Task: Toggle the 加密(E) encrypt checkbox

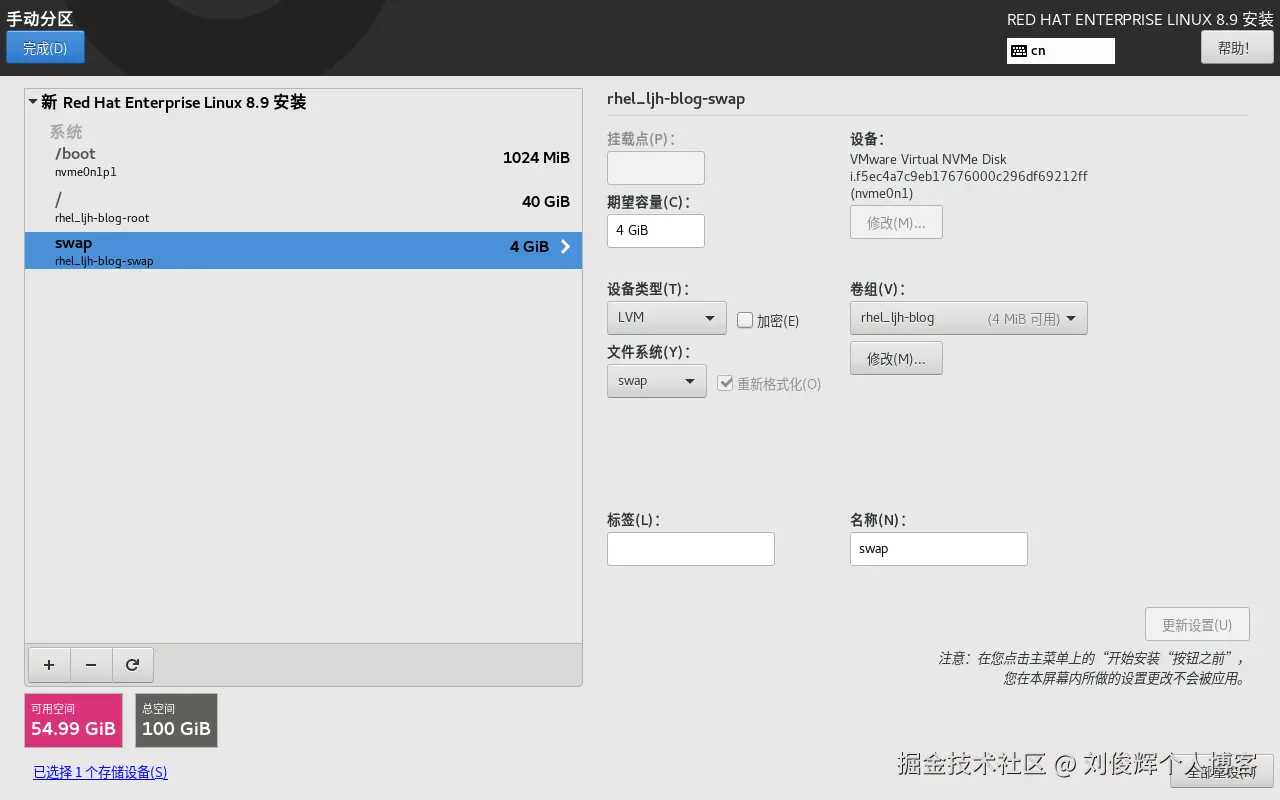Action: (x=745, y=320)
